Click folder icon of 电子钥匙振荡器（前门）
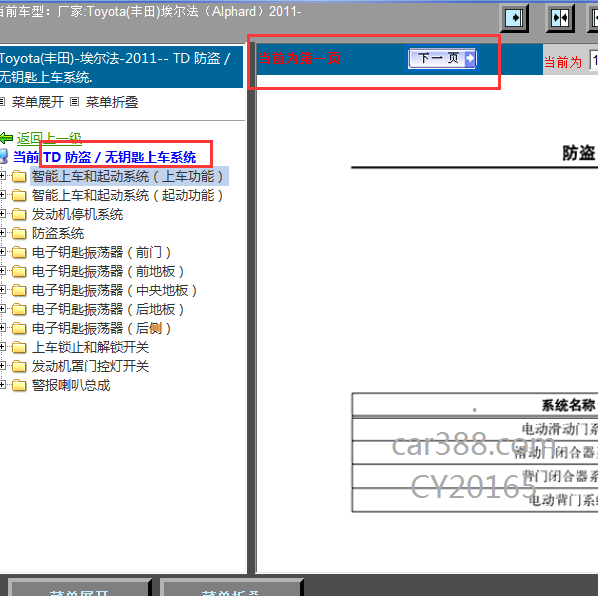Screen dimensions: 598x596 coord(19,252)
